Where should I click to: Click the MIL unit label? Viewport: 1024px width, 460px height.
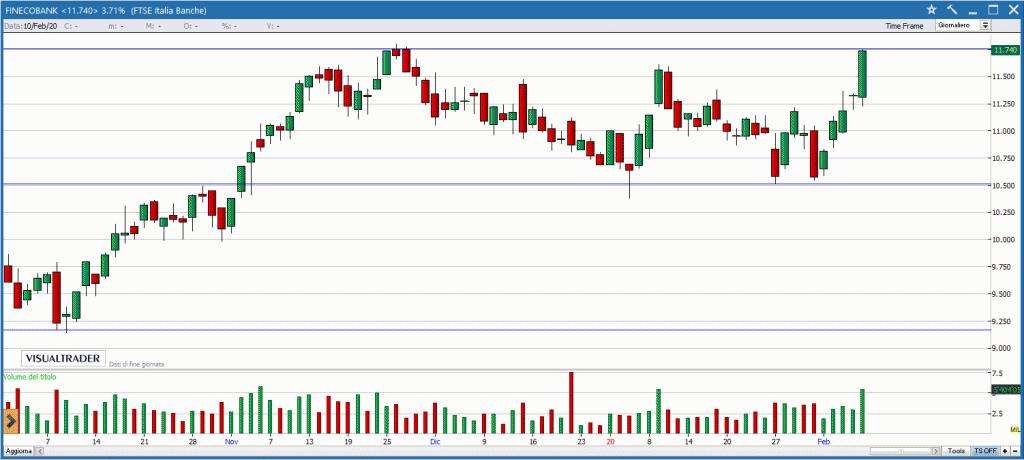(x=1015, y=429)
